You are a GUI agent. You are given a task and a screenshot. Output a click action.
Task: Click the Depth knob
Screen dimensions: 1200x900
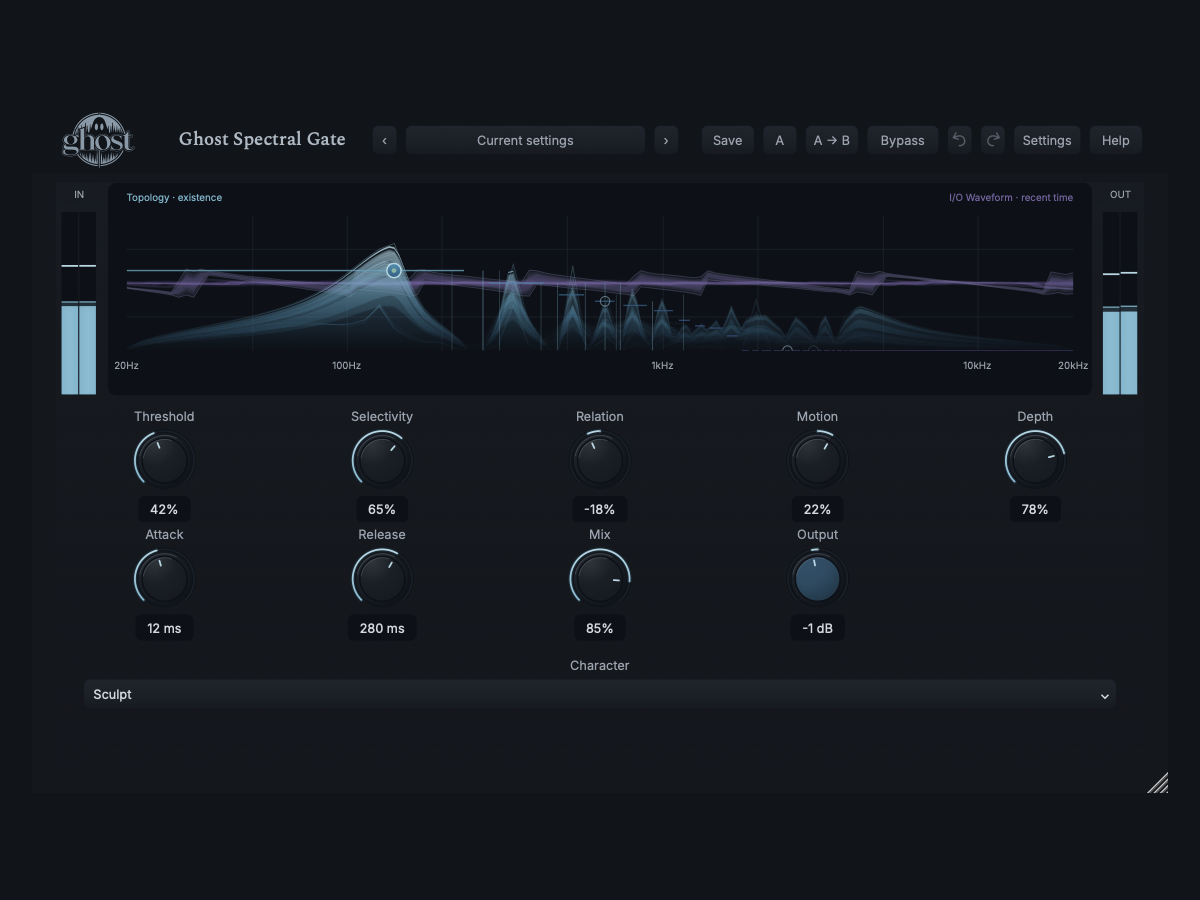1035,460
